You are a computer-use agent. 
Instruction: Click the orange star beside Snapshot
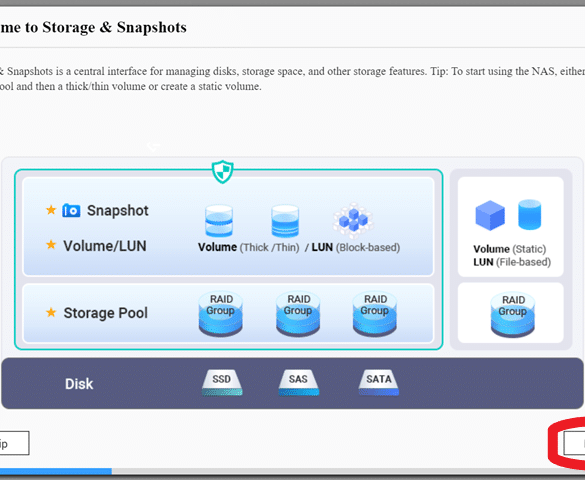pos(51,210)
